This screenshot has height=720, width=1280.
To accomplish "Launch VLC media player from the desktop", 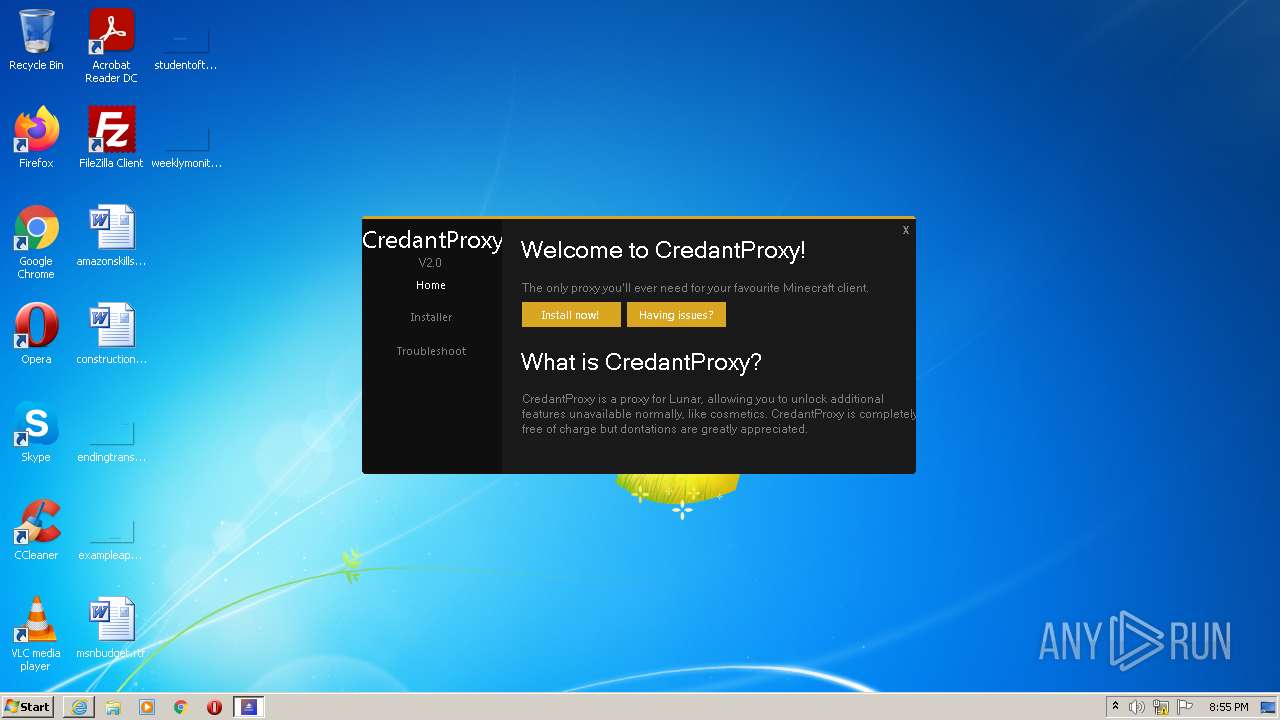I will 36,634.
